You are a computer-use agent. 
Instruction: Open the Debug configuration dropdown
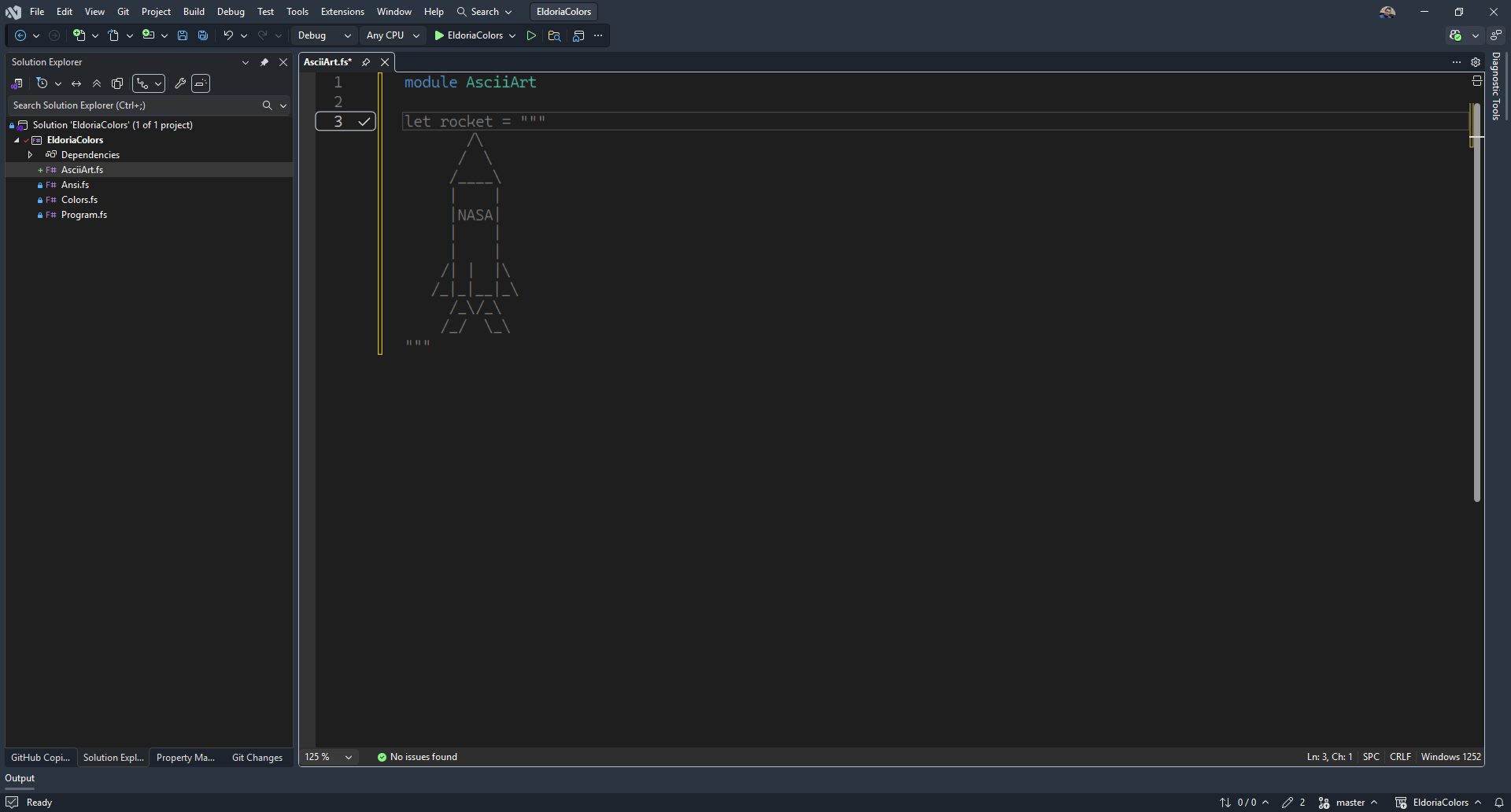[x=324, y=35]
